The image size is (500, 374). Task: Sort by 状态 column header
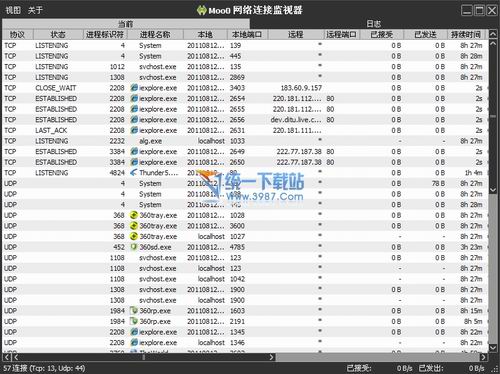tap(58, 34)
